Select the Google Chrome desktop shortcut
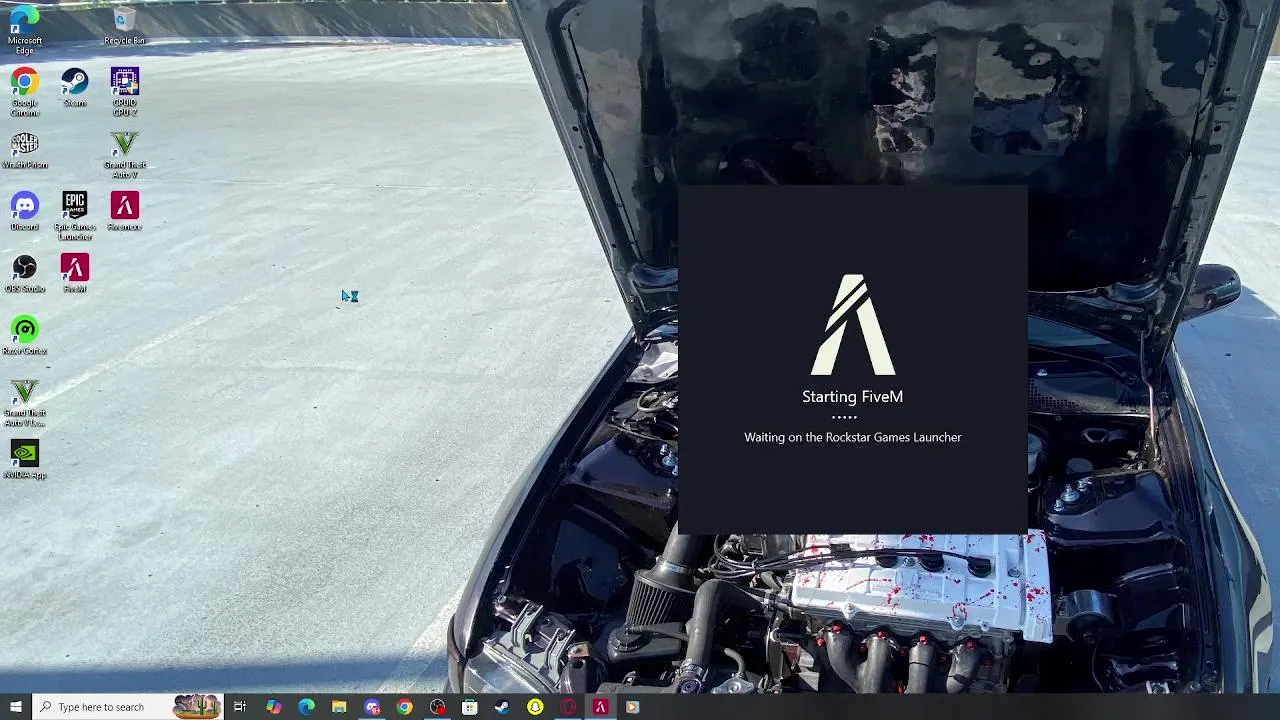The image size is (1280, 720). pyautogui.click(x=24, y=92)
